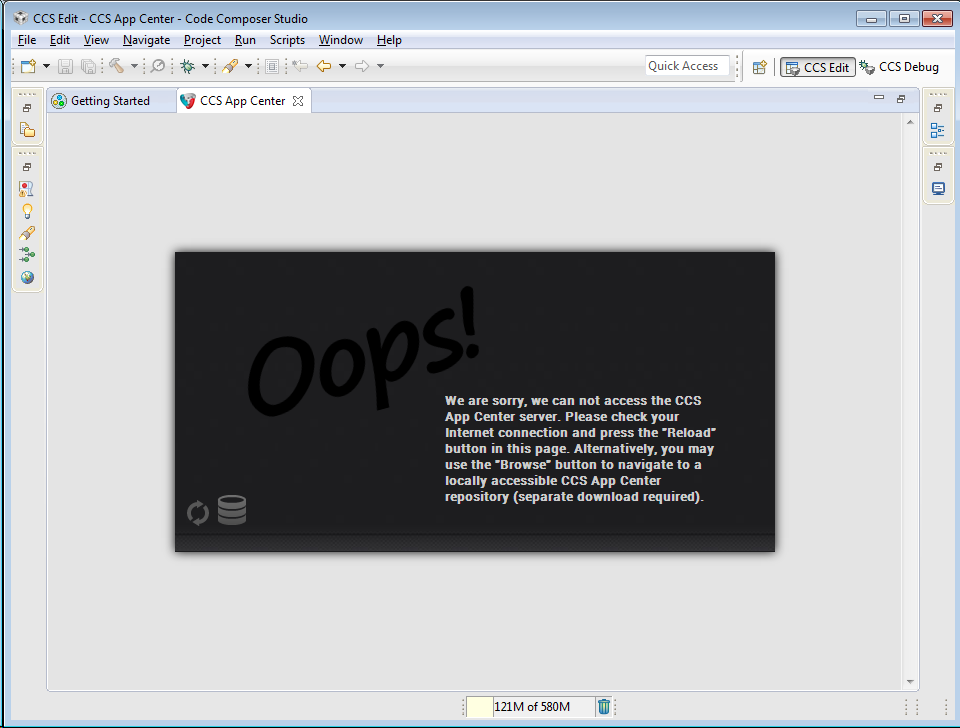This screenshot has width=960, height=728.
Task: Click the Last Edit Location icon
Action: click(300, 66)
